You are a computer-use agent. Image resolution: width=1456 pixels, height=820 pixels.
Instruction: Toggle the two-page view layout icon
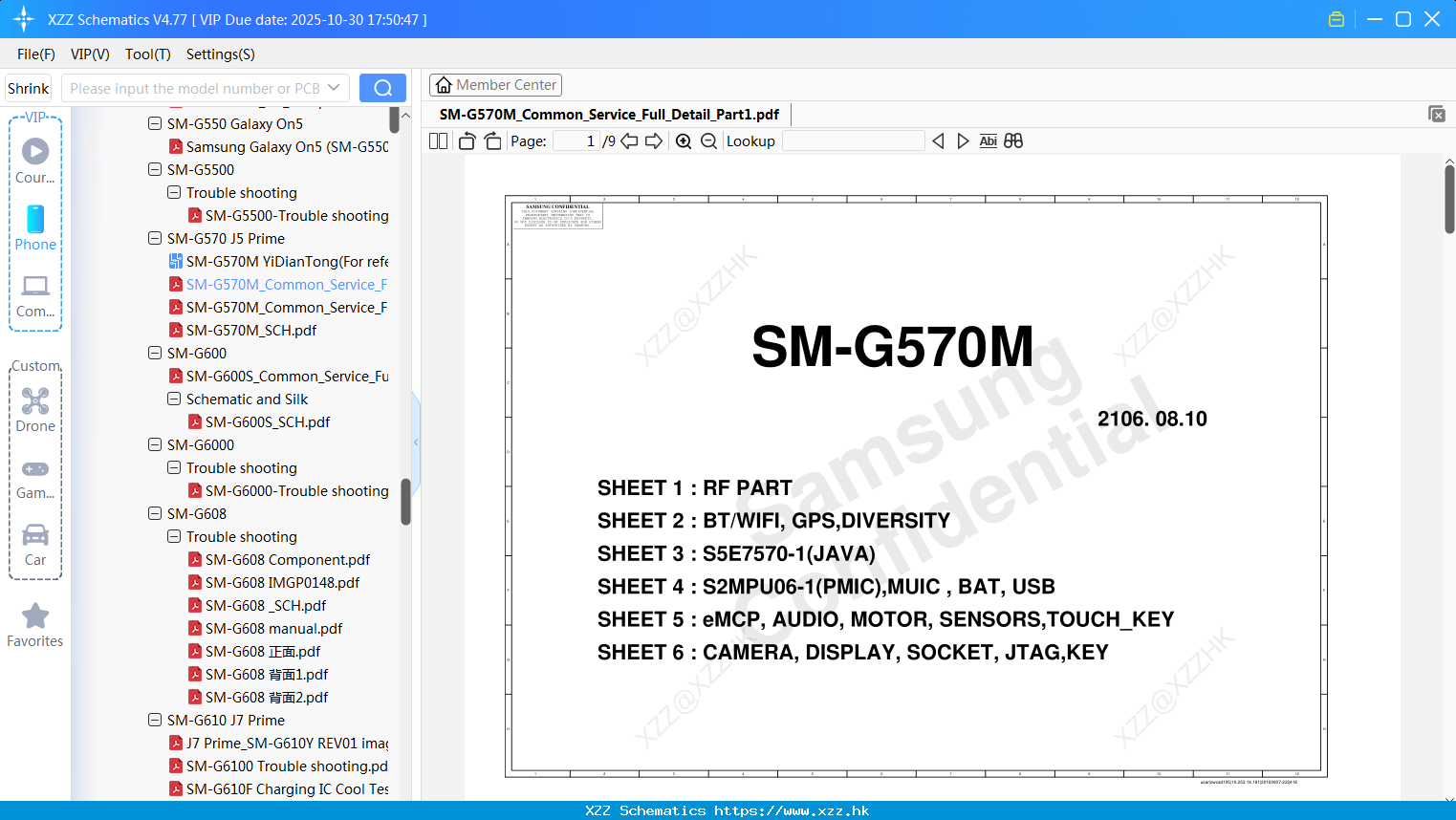tap(438, 141)
